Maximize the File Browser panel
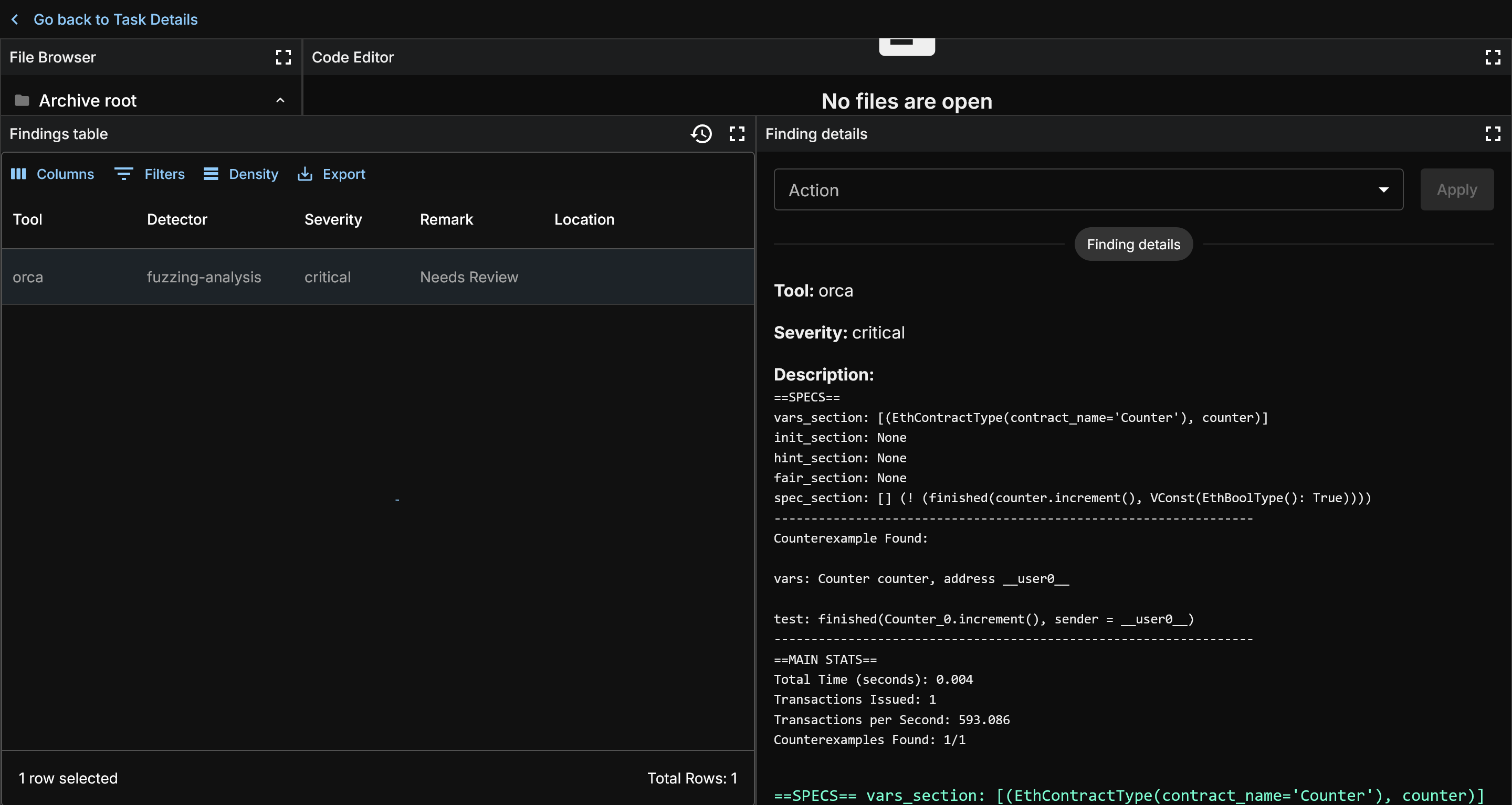1512x805 pixels. 283,57
